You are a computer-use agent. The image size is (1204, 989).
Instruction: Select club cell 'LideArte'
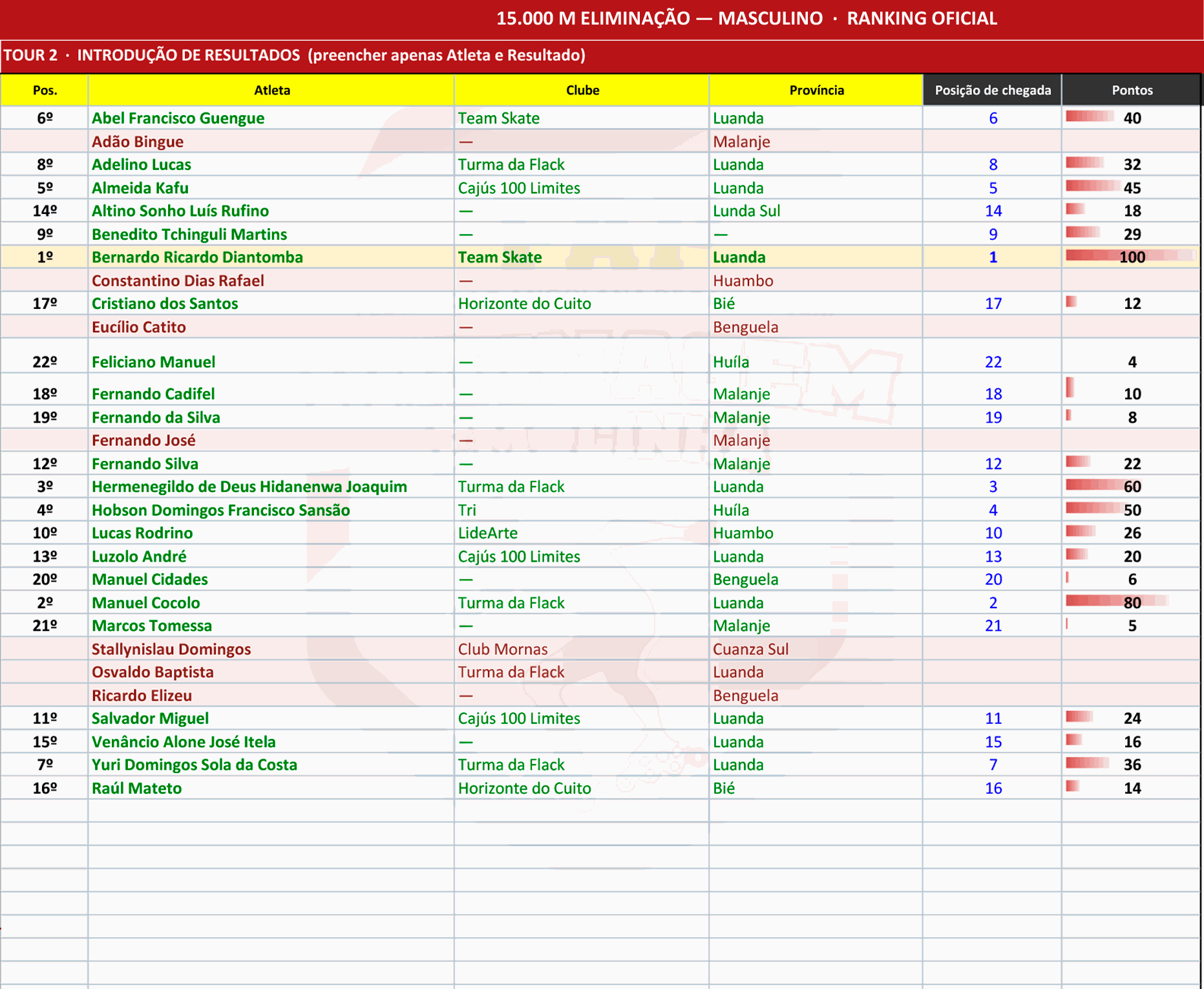click(x=582, y=533)
